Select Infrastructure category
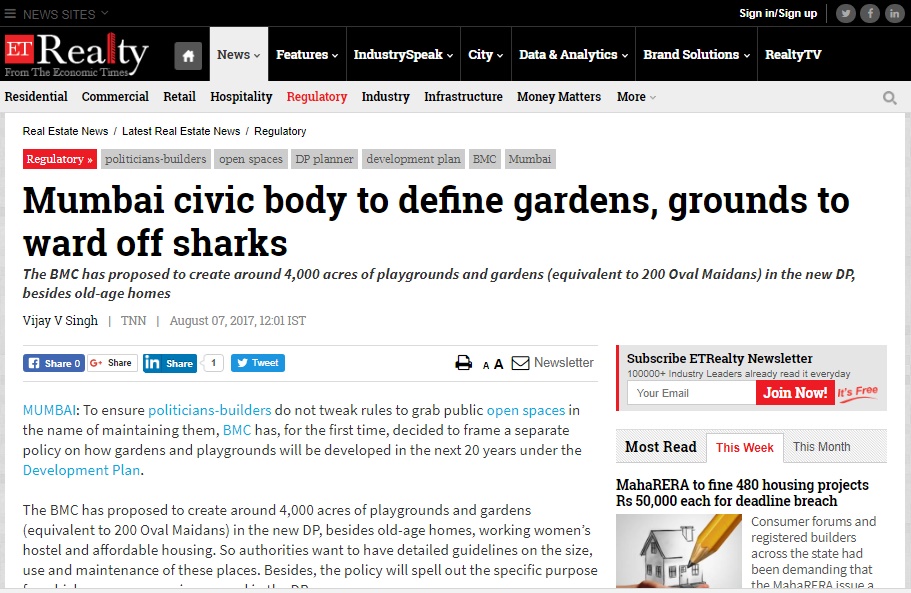This screenshot has width=911, height=593. coord(463,96)
